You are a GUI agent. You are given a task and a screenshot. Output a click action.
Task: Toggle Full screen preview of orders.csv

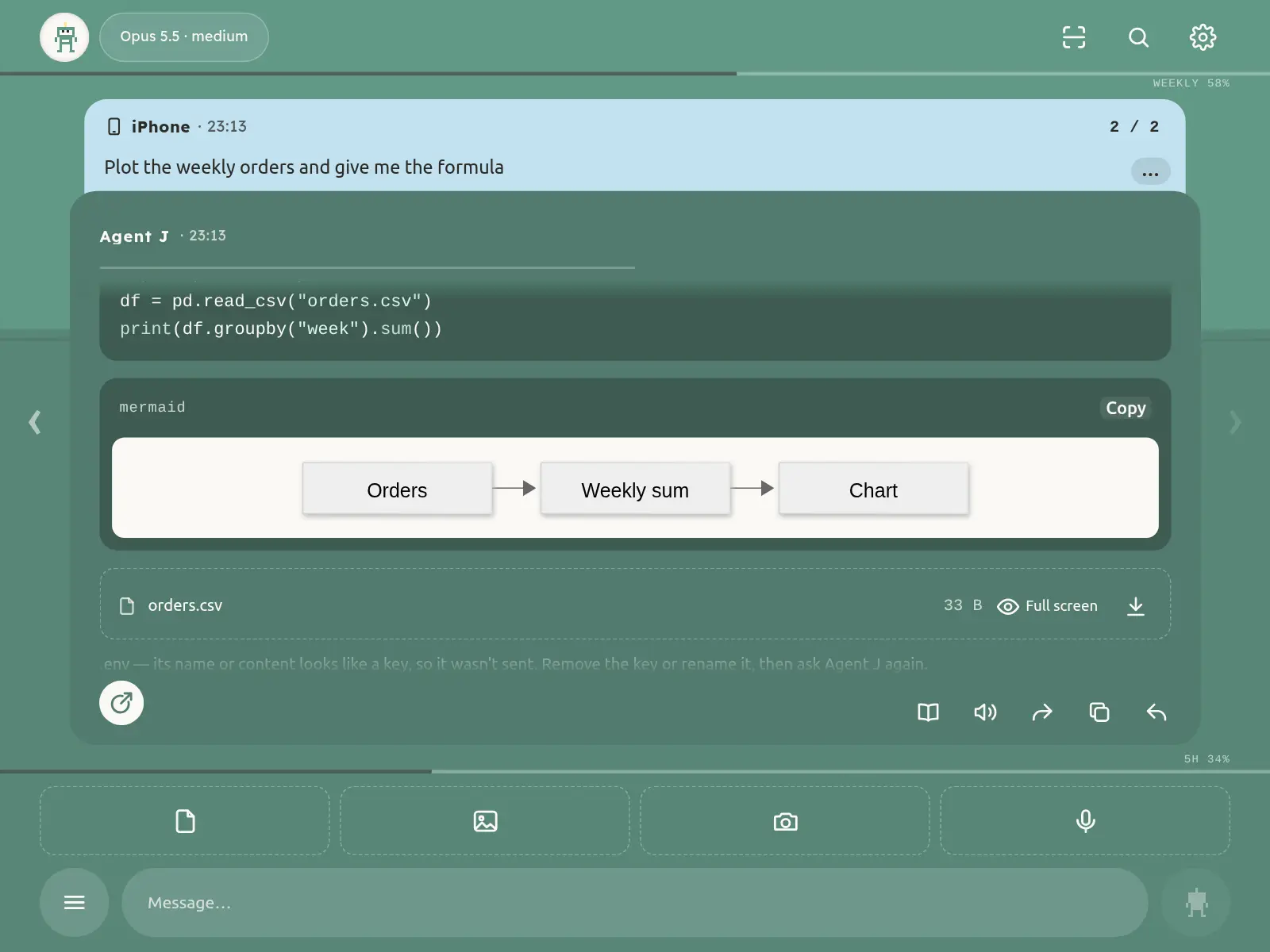click(x=1048, y=606)
